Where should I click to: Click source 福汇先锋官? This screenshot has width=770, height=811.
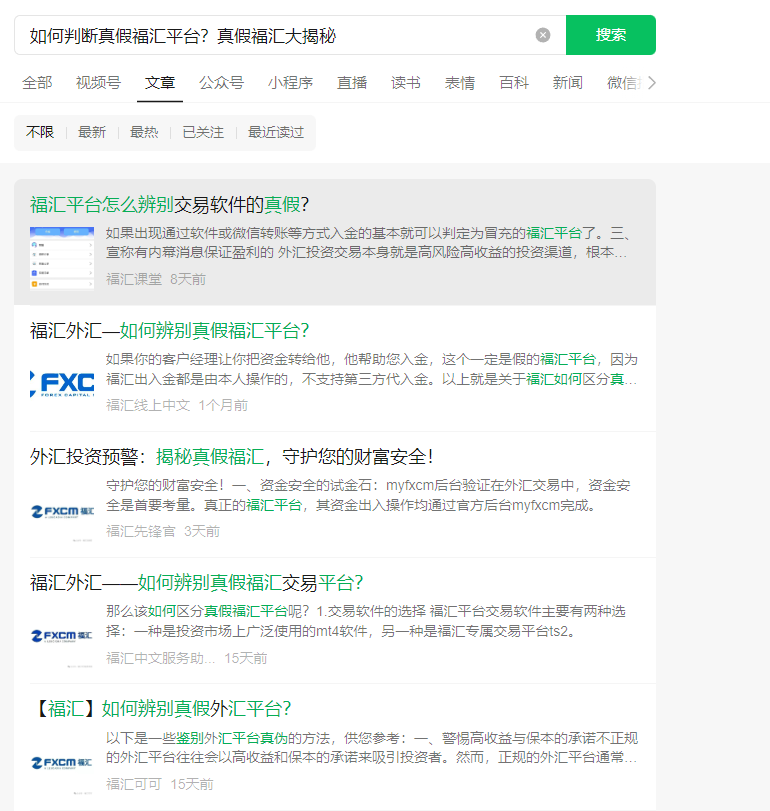coord(141,531)
